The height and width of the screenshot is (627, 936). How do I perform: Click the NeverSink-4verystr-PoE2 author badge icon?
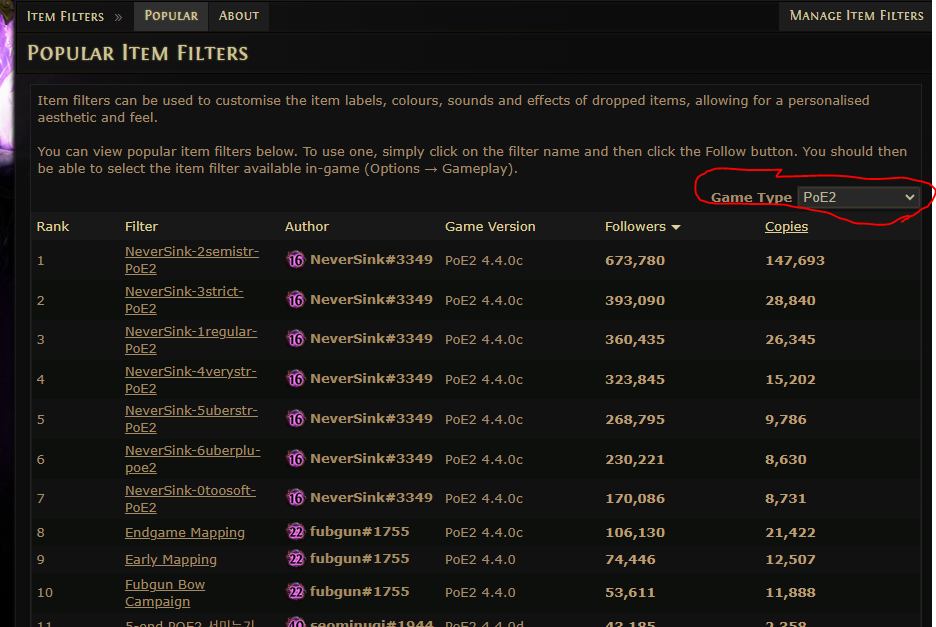click(x=295, y=379)
